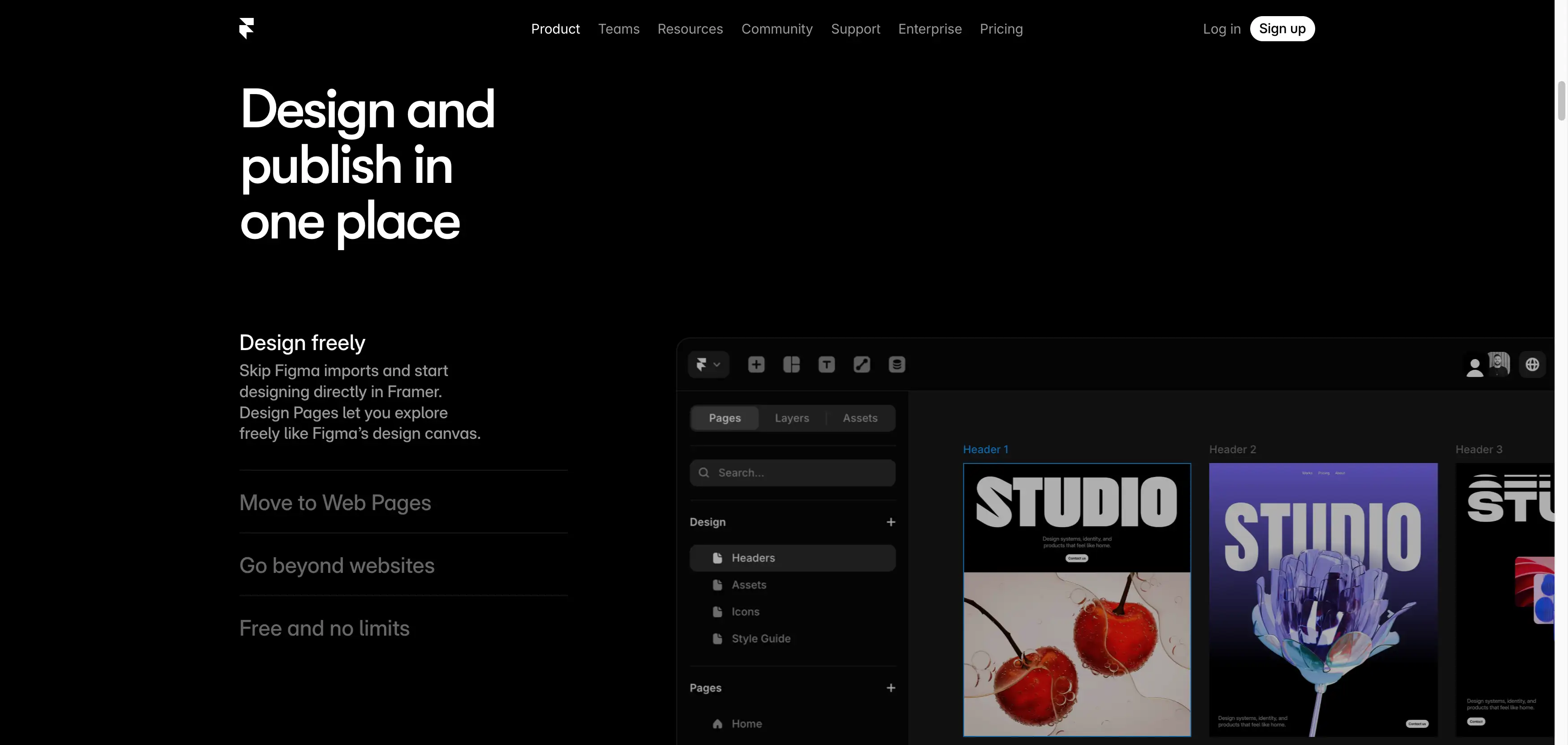Click the Framer logo in the navigation bar
Image resolution: width=1568 pixels, height=745 pixels.
tap(247, 28)
